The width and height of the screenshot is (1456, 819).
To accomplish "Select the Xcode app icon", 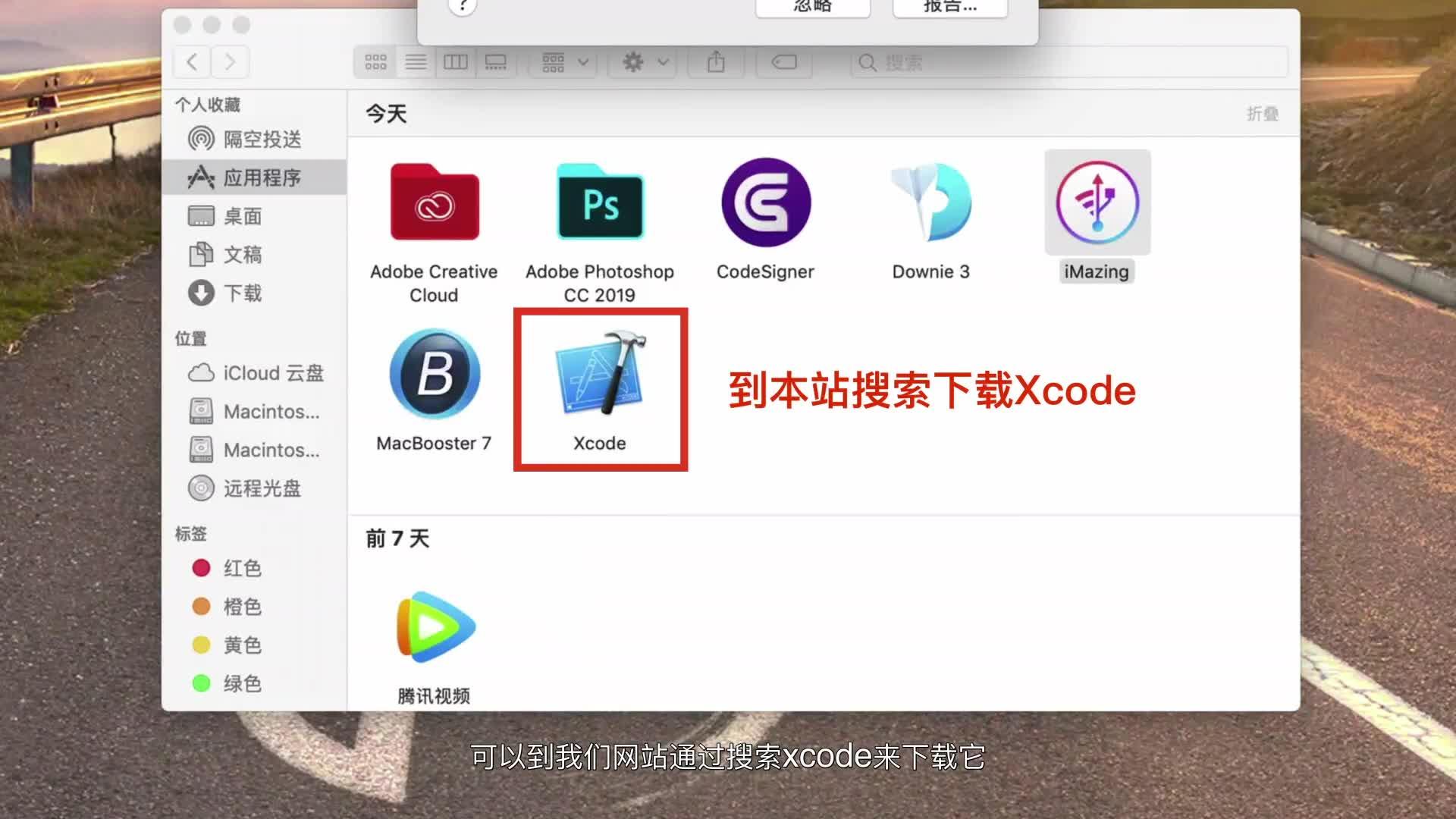I will (600, 374).
